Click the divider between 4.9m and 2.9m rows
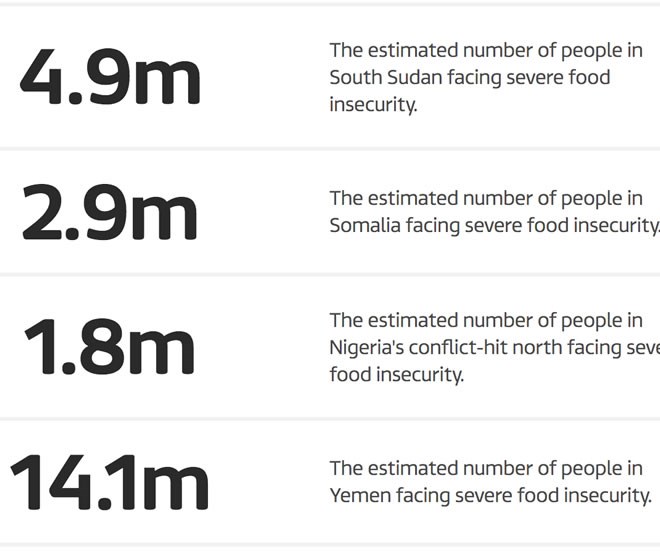This screenshot has width=660, height=551. tap(330, 149)
